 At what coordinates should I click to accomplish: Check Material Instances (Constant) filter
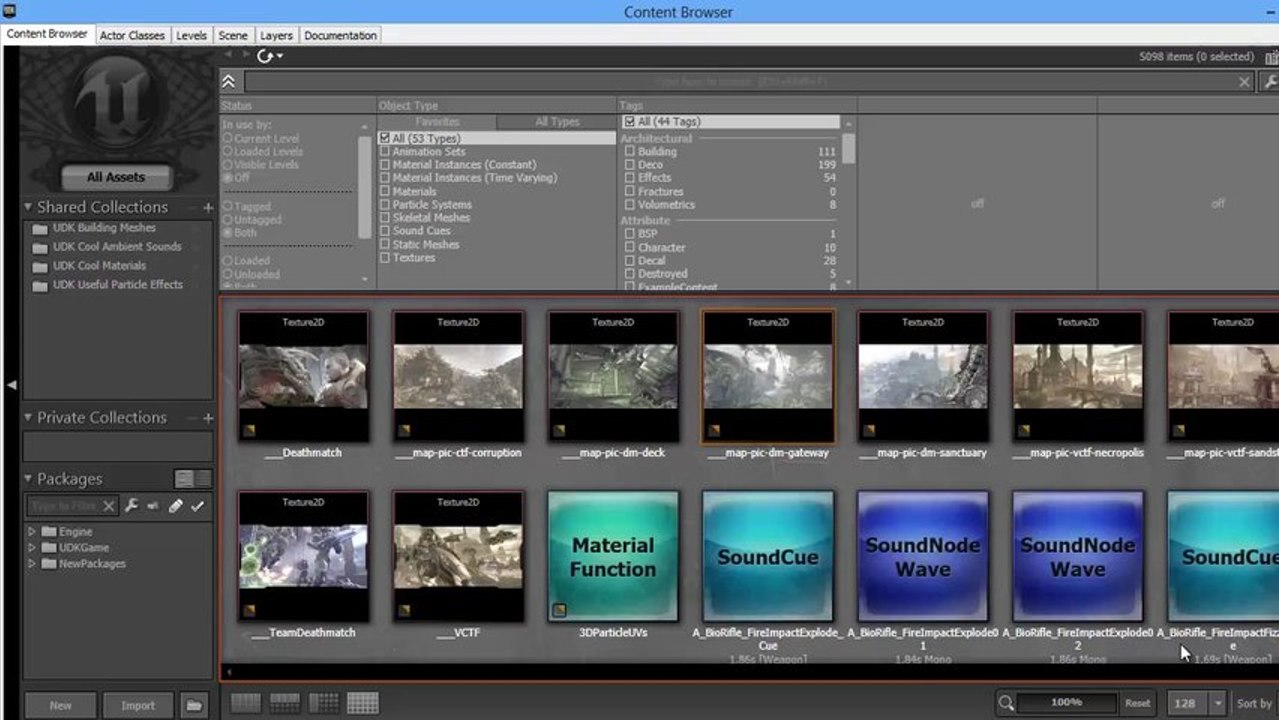tap(385, 165)
